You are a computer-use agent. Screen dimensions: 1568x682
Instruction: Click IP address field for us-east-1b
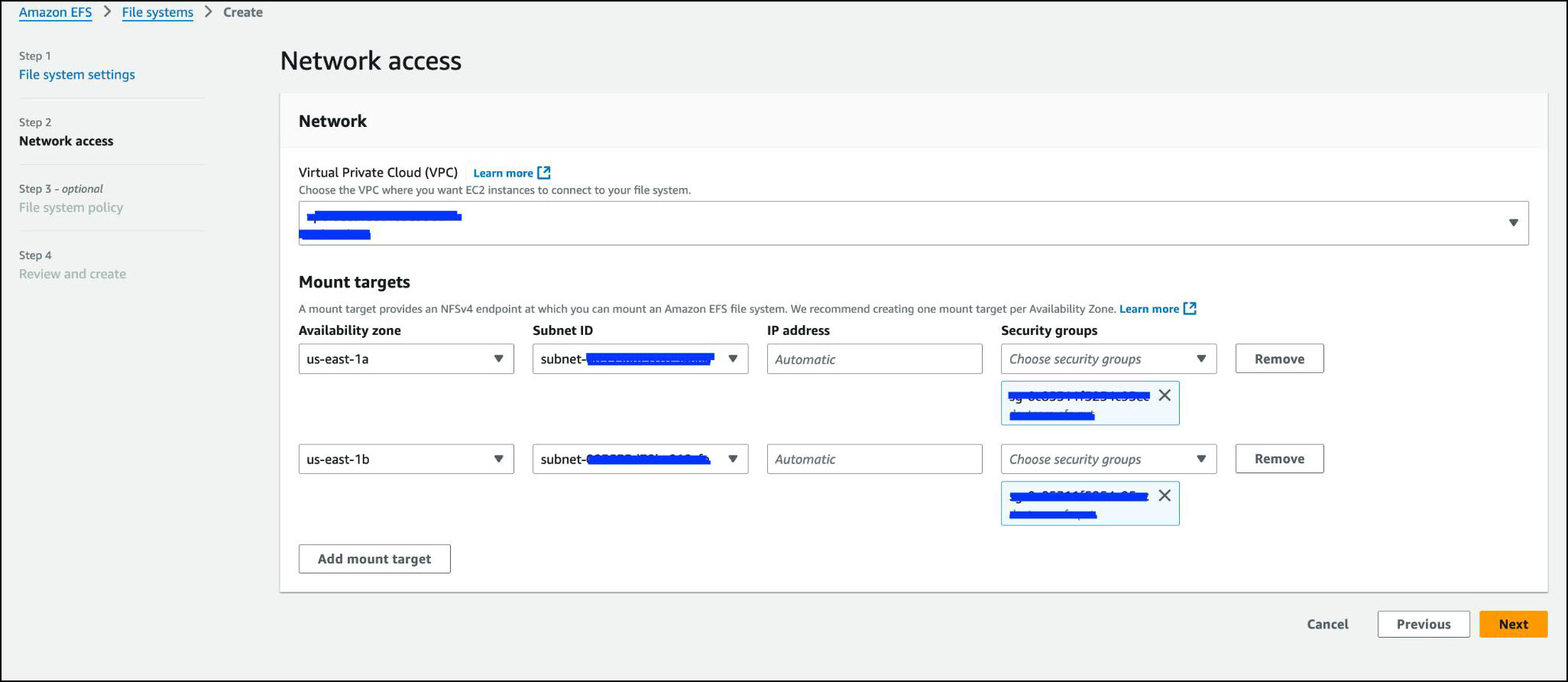[x=874, y=459]
